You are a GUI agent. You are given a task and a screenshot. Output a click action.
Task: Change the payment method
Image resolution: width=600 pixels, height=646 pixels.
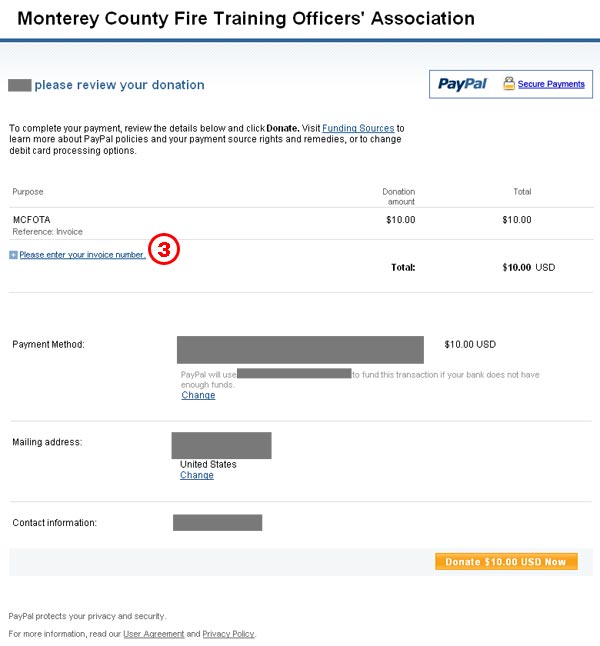click(x=198, y=395)
